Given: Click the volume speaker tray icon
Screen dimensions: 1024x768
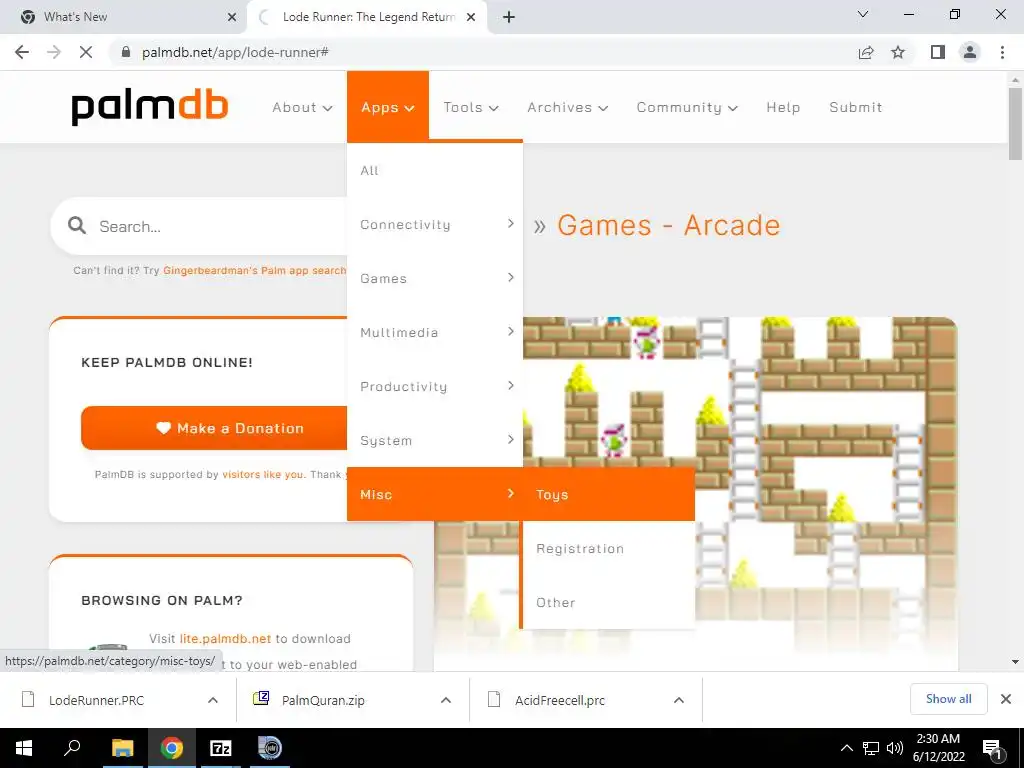Looking at the screenshot, I should coord(895,748).
